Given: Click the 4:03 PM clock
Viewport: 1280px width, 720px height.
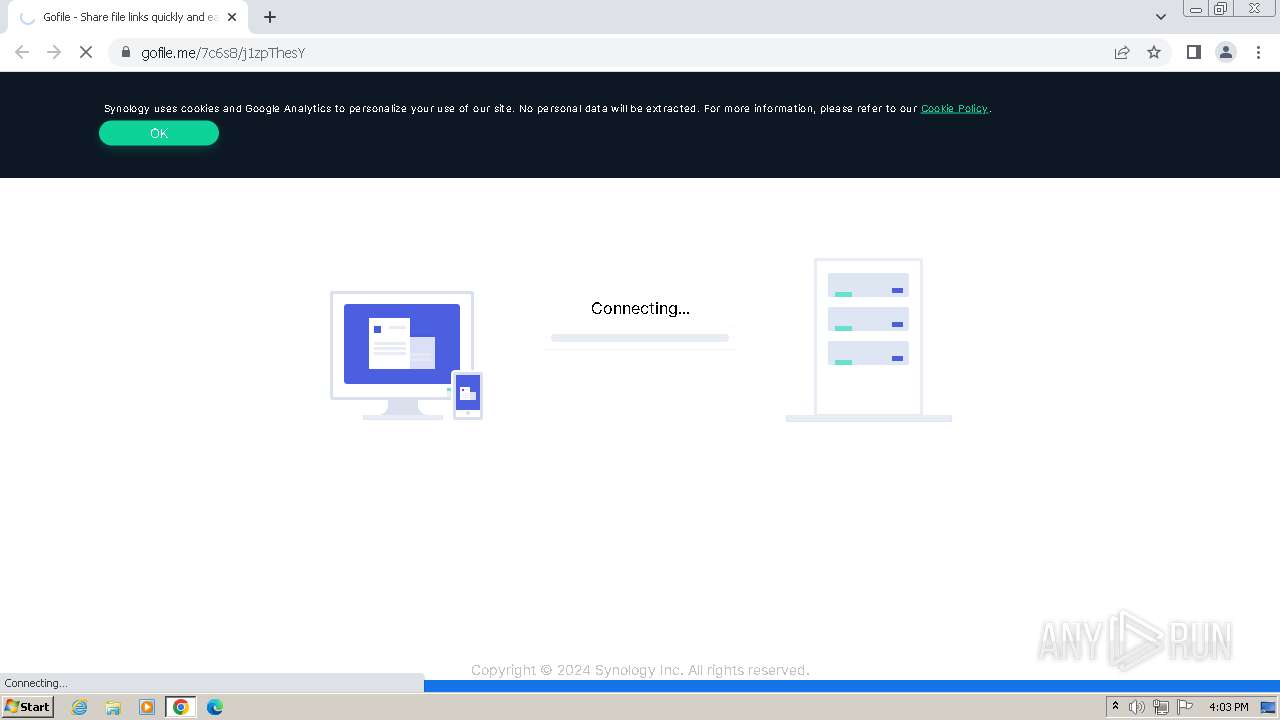Looking at the screenshot, I should point(1228,707).
